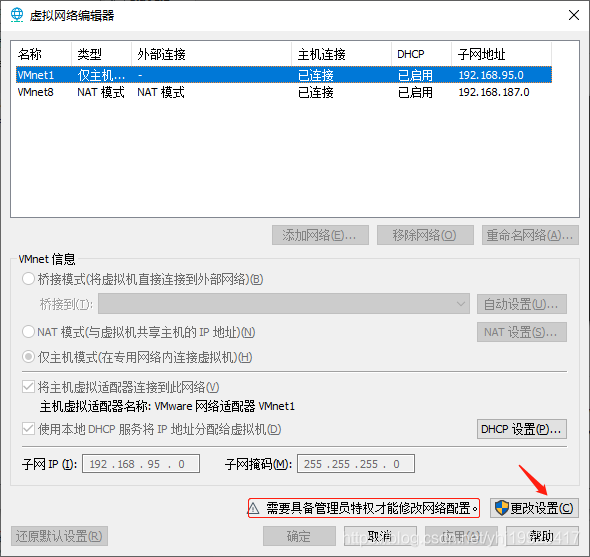Click the 子网掩码 input field
The width and height of the screenshot is (590, 557).
(356, 464)
